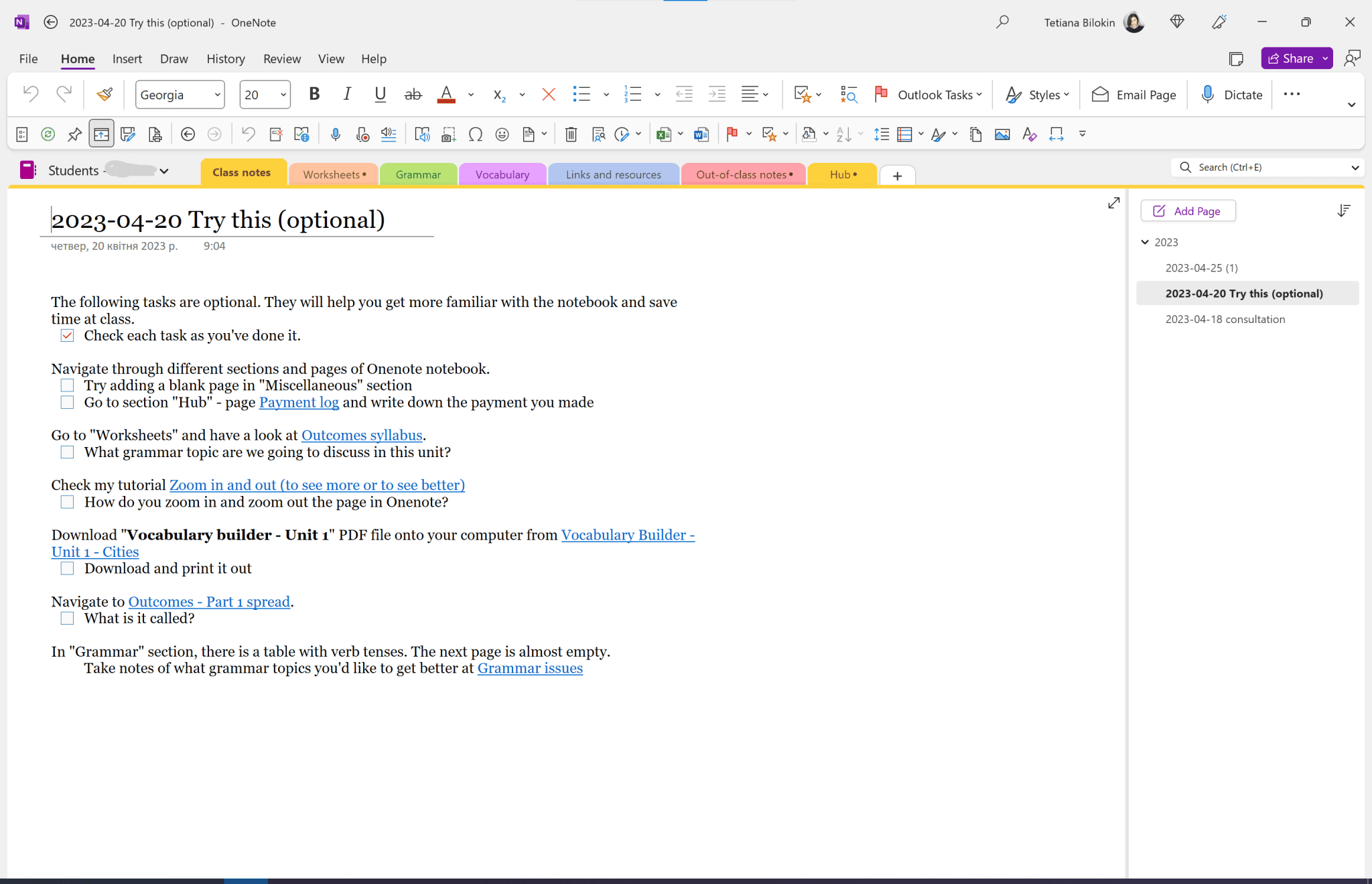The width and height of the screenshot is (1372, 884).
Task: Expand page to full view
Action: (x=1113, y=203)
